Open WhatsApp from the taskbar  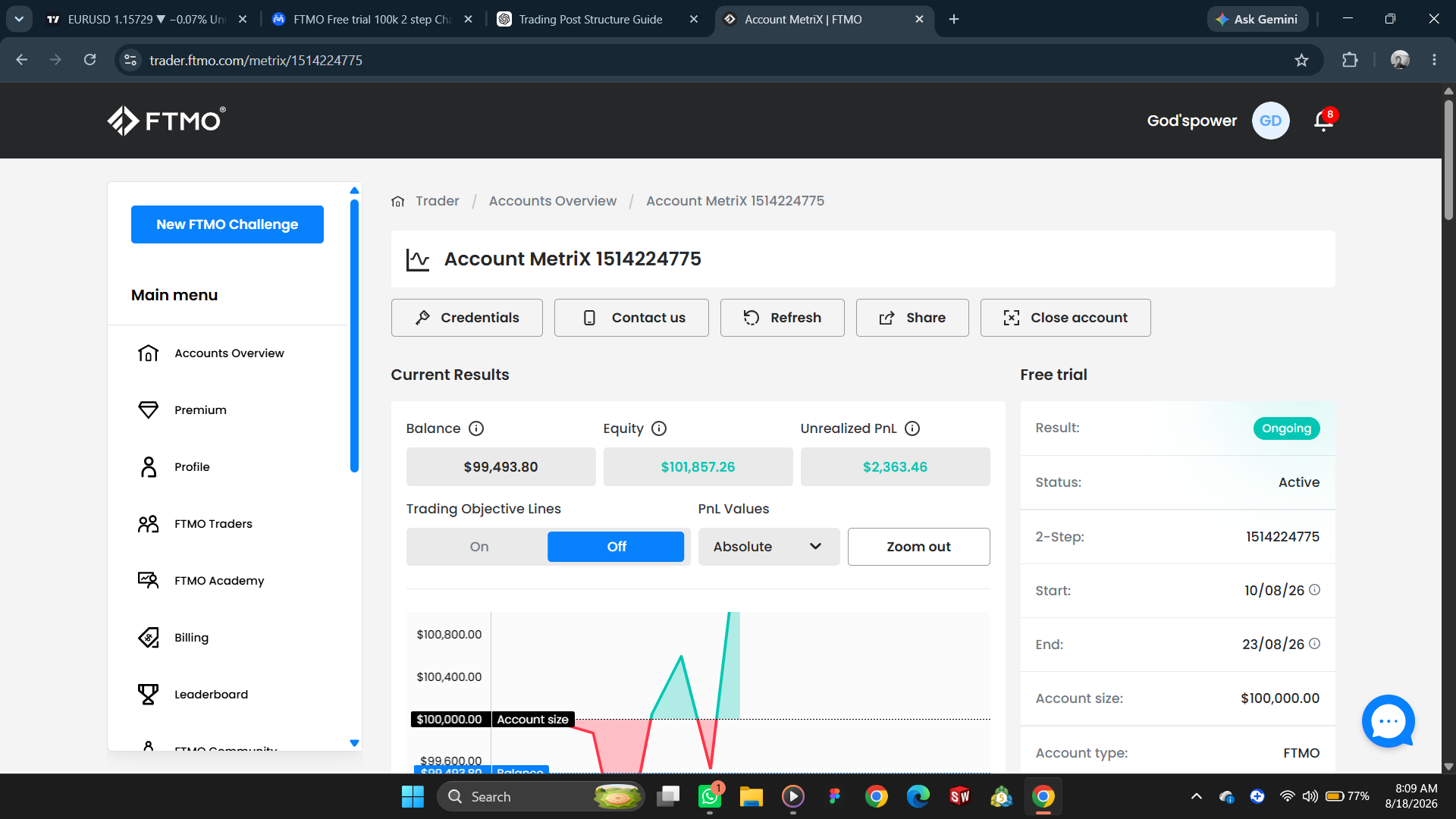point(710,796)
